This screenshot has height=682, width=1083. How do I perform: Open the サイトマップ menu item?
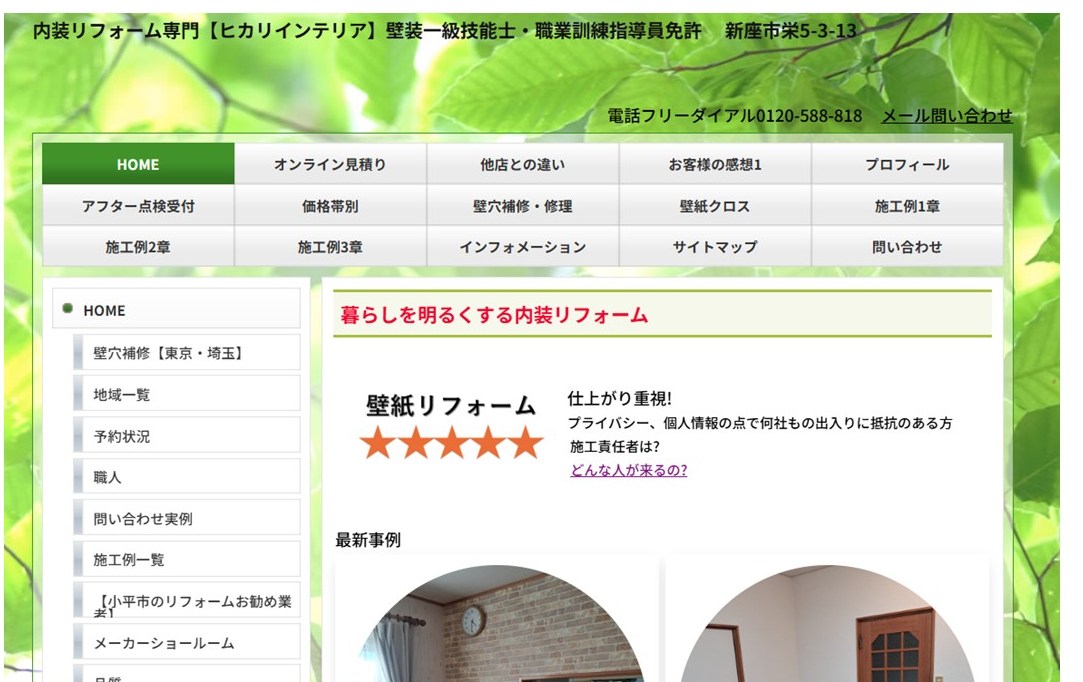pos(715,246)
